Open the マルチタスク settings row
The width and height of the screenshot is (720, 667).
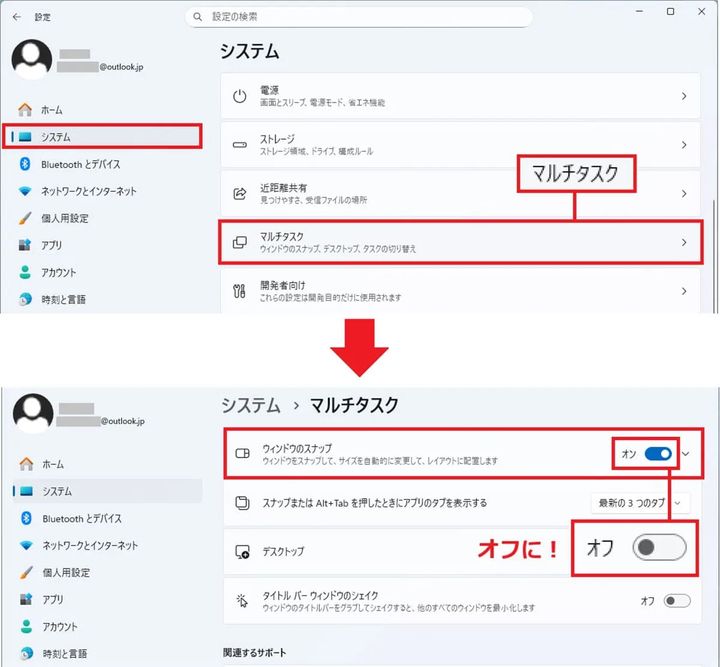tap(460, 242)
